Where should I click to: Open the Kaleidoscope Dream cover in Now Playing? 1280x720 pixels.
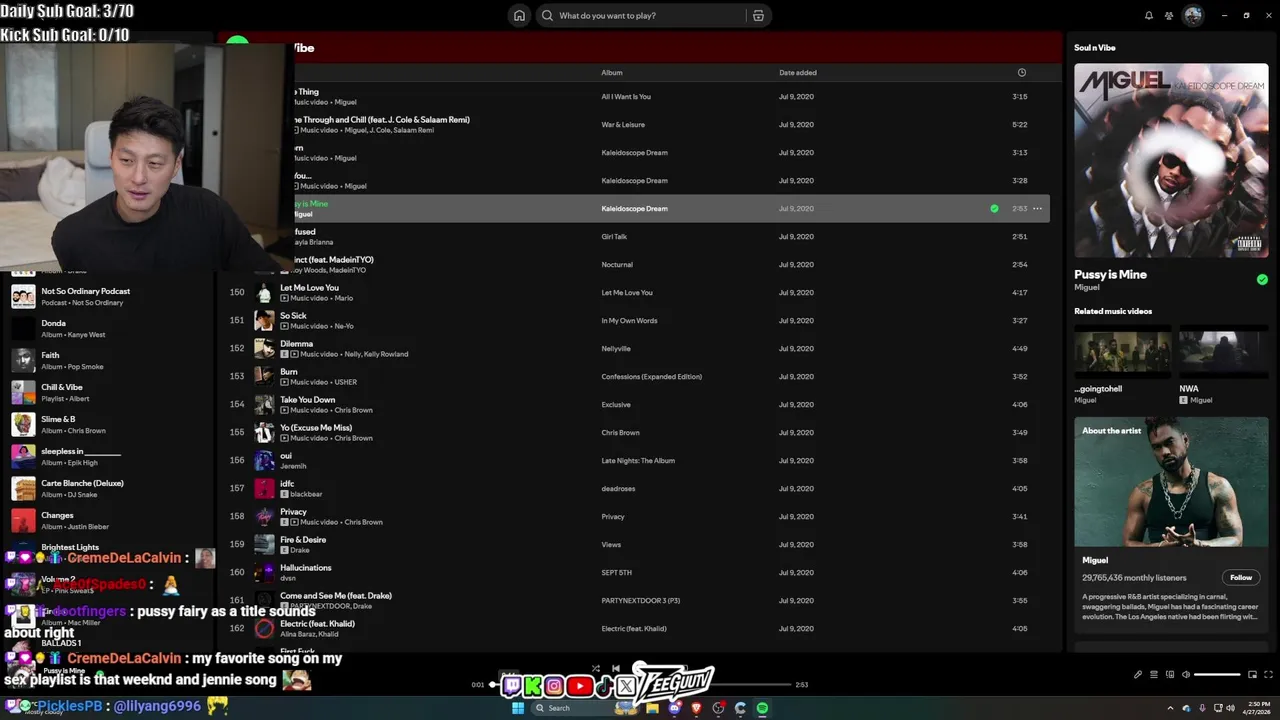[1171, 161]
